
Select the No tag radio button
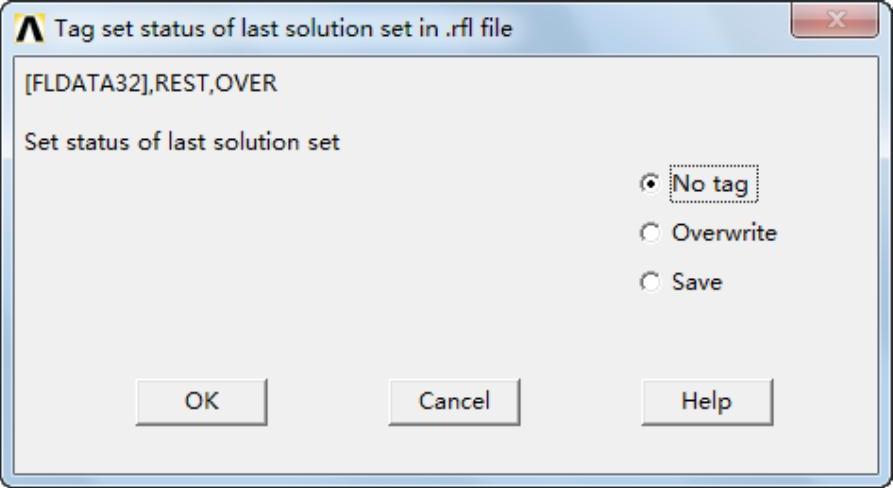point(651,183)
